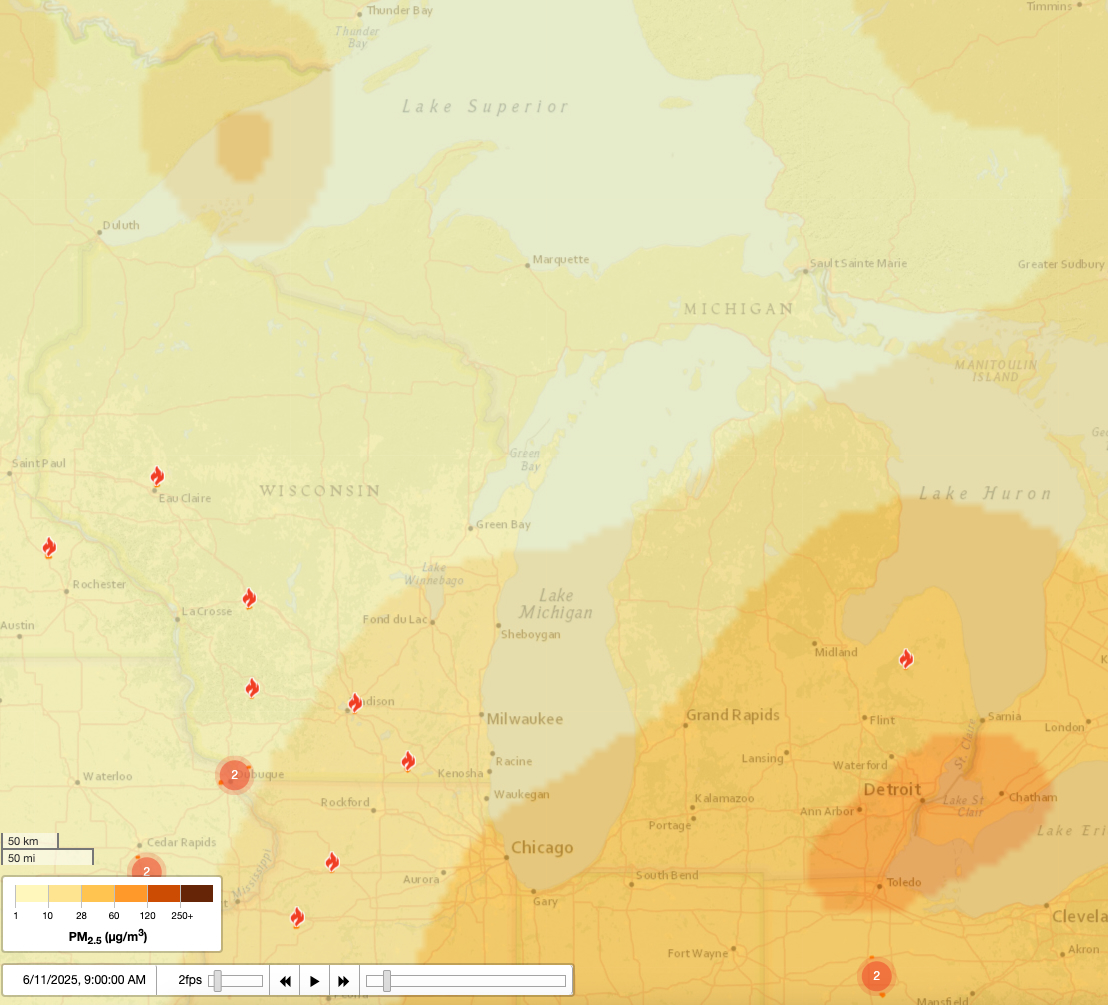Open the fire marker near Madison
The width and height of the screenshot is (1108, 1005).
[355, 703]
